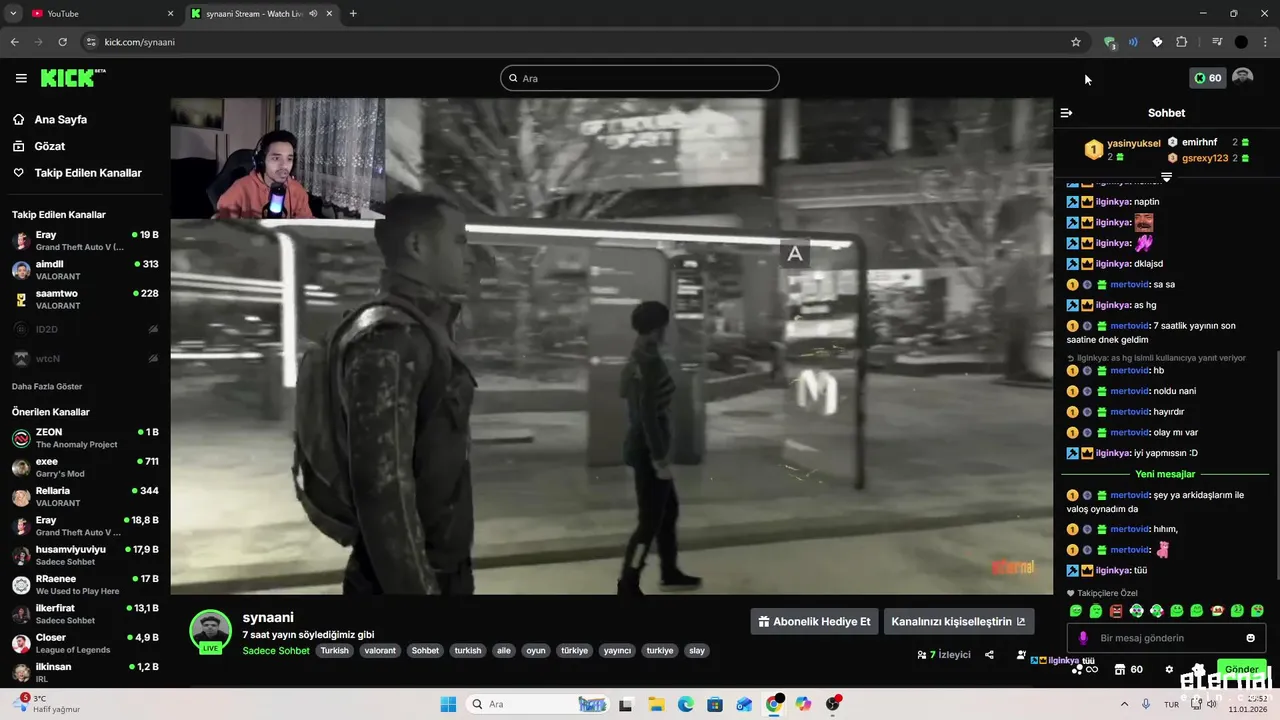Pick the last green heart-eyes emote
1280x720 pixels.
(x=1257, y=610)
